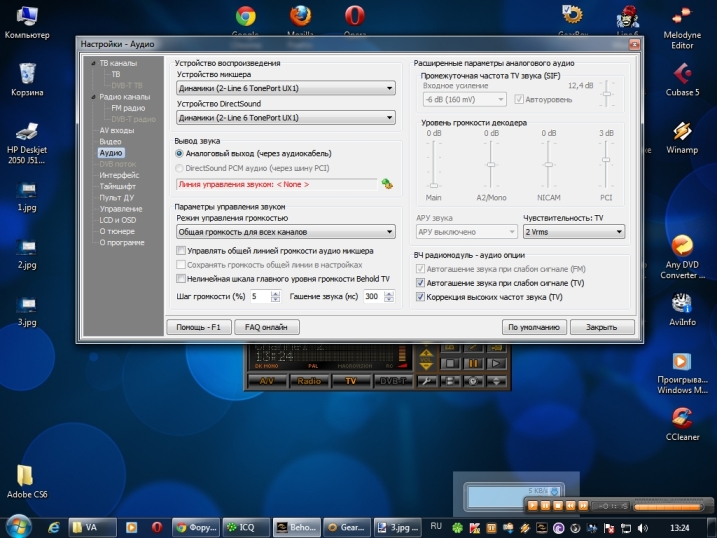
Task: Open CCleaner desktop icon
Action: (681, 421)
